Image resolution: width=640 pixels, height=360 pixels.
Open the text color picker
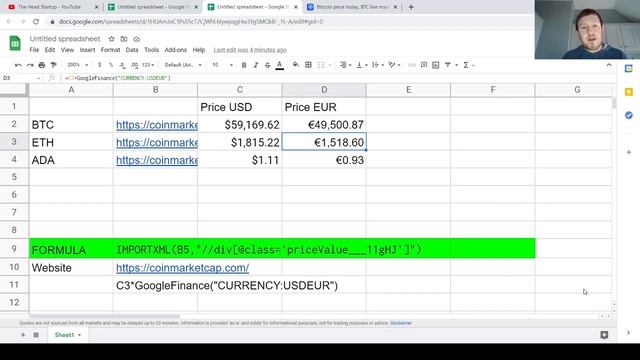tap(280, 65)
